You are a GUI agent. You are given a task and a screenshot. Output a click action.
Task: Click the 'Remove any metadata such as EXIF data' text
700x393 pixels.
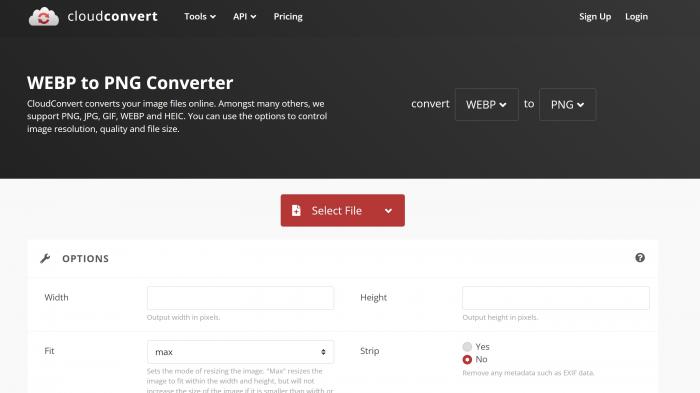click(528, 373)
